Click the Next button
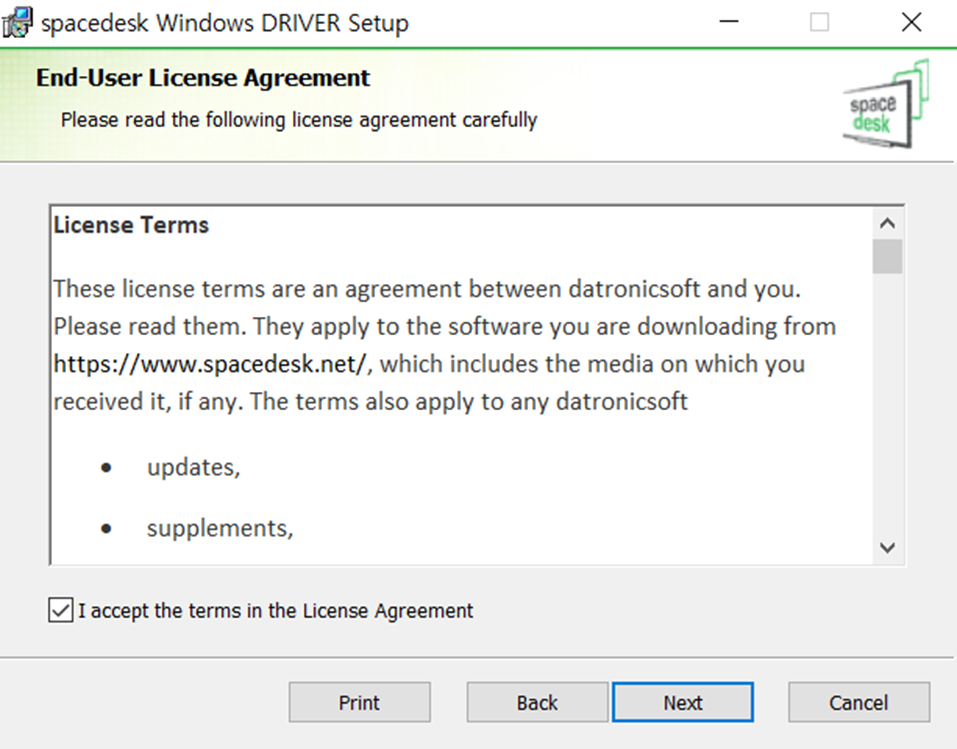This screenshot has width=957, height=749. 683,703
